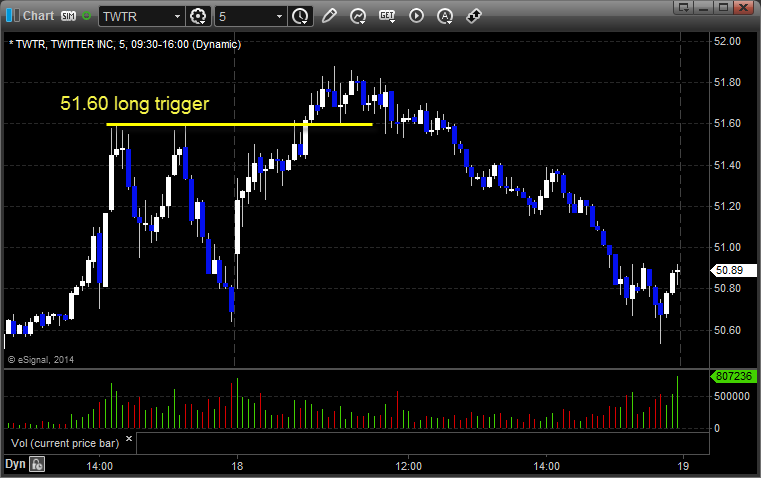Viewport: 761px width, 478px height.
Task: Click the 51.20 price axis label
Action: coord(728,207)
